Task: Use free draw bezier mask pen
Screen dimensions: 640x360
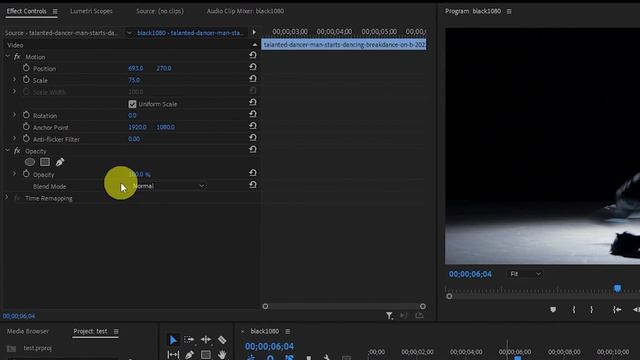Action: 60,162
